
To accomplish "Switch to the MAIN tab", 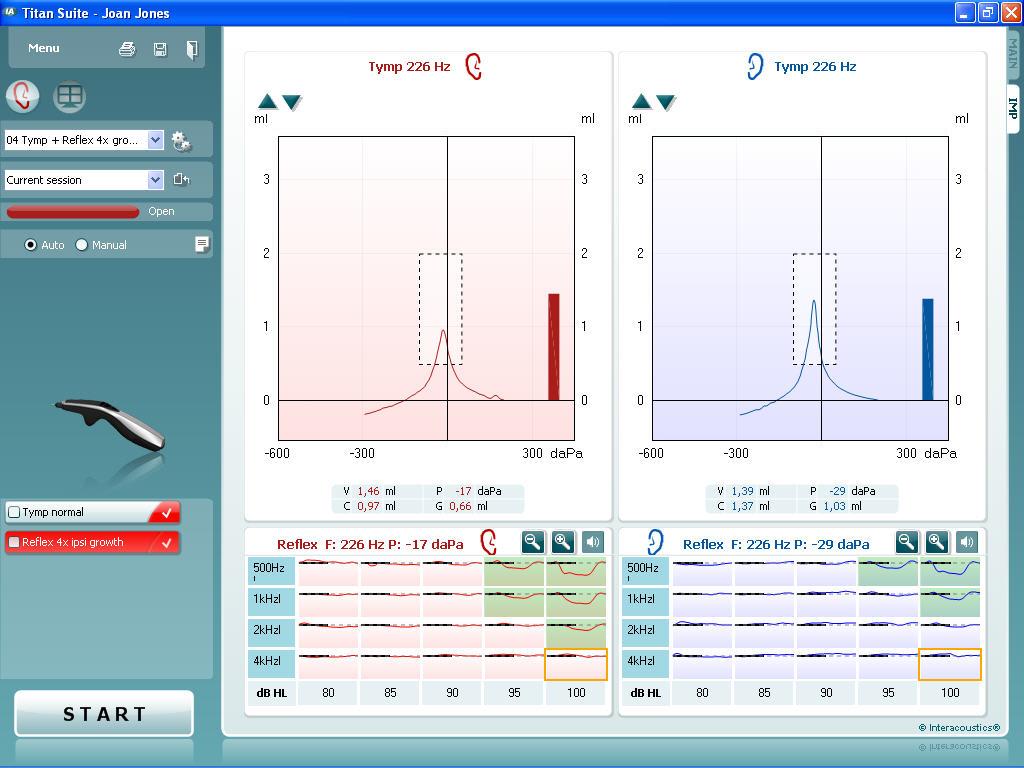I will coord(1013,54).
